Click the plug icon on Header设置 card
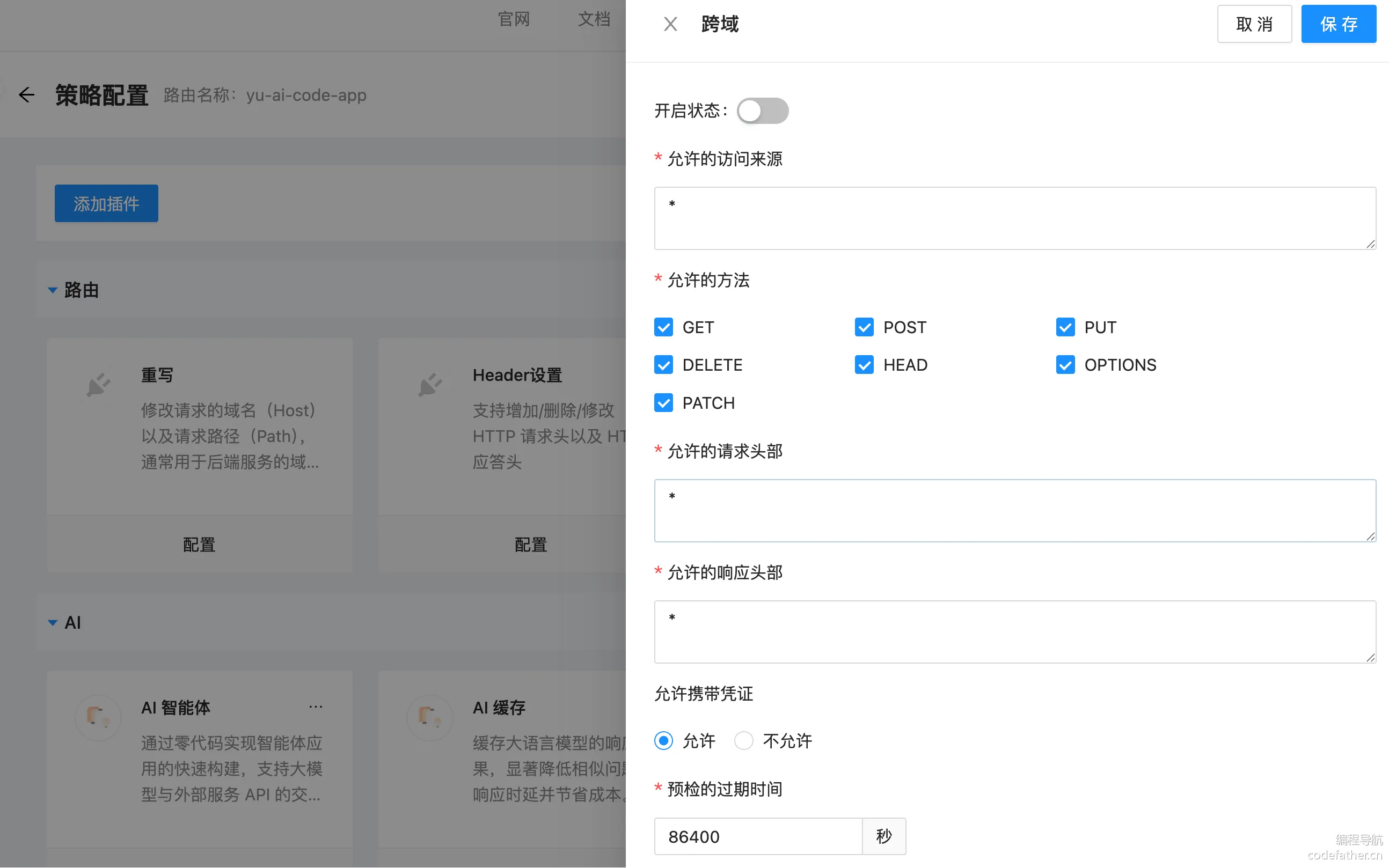1389x868 pixels. coord(430,385)
